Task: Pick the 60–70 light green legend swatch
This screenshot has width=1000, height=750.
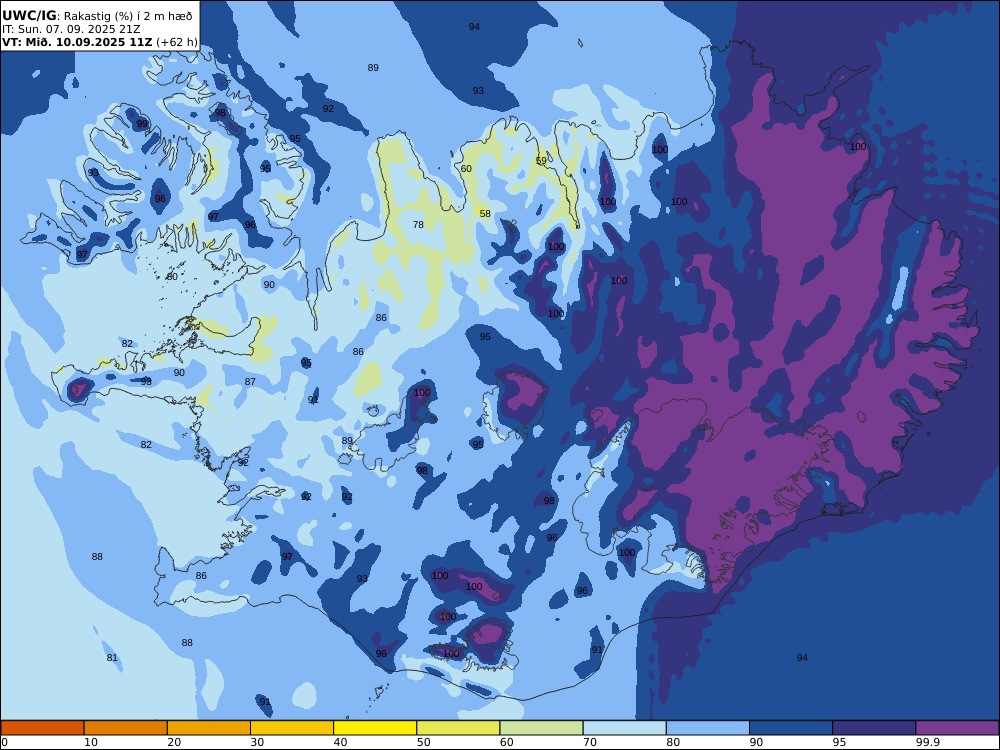Action: click(541, 728)
